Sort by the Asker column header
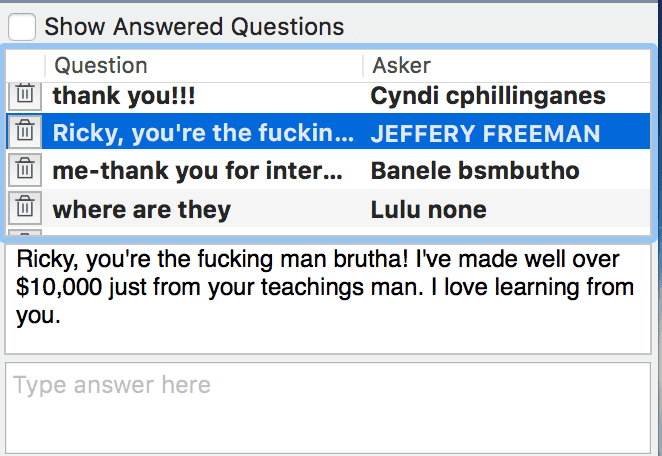 point(500,66)
